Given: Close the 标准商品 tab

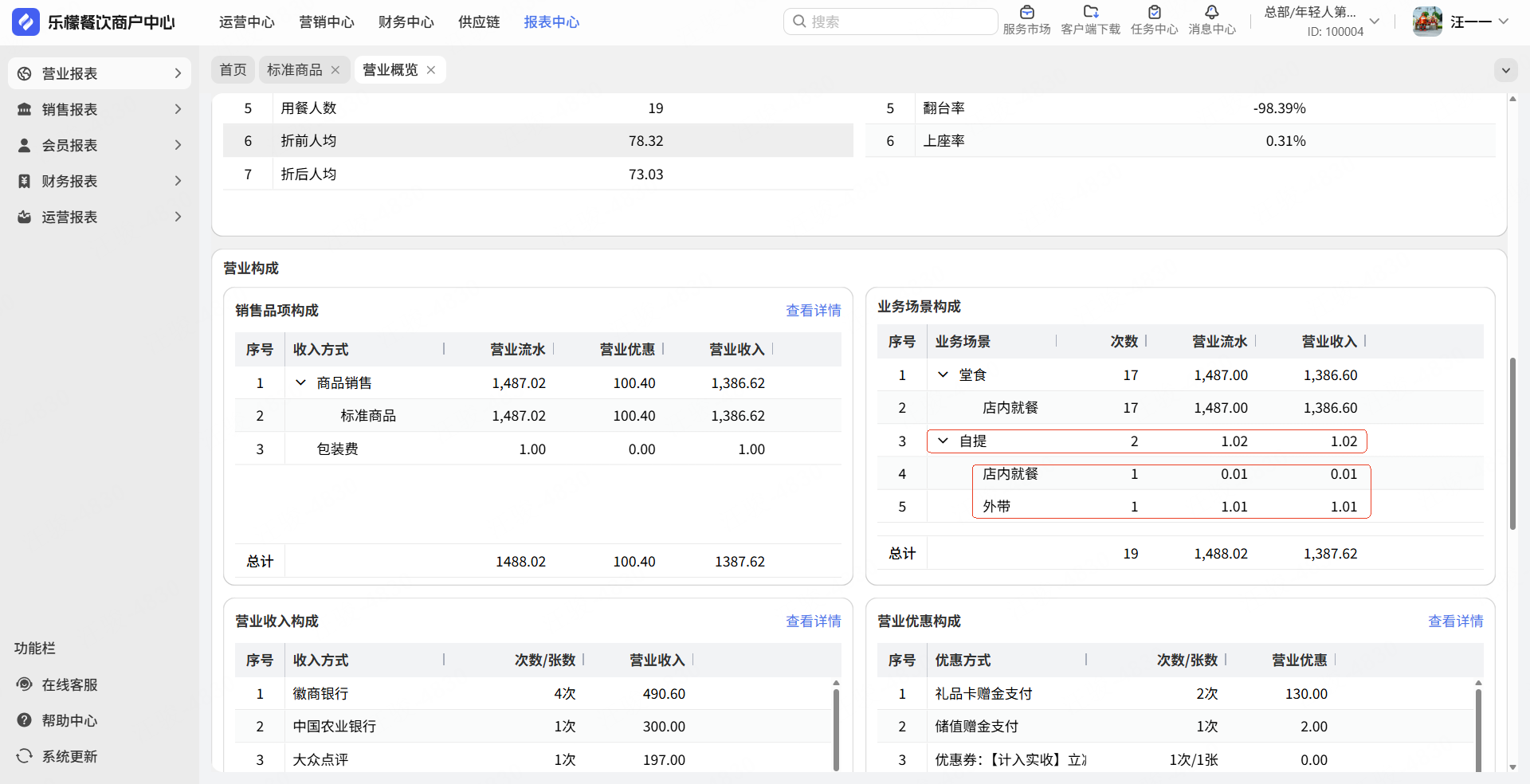Looking at the screenshot, I should (335, 70).
